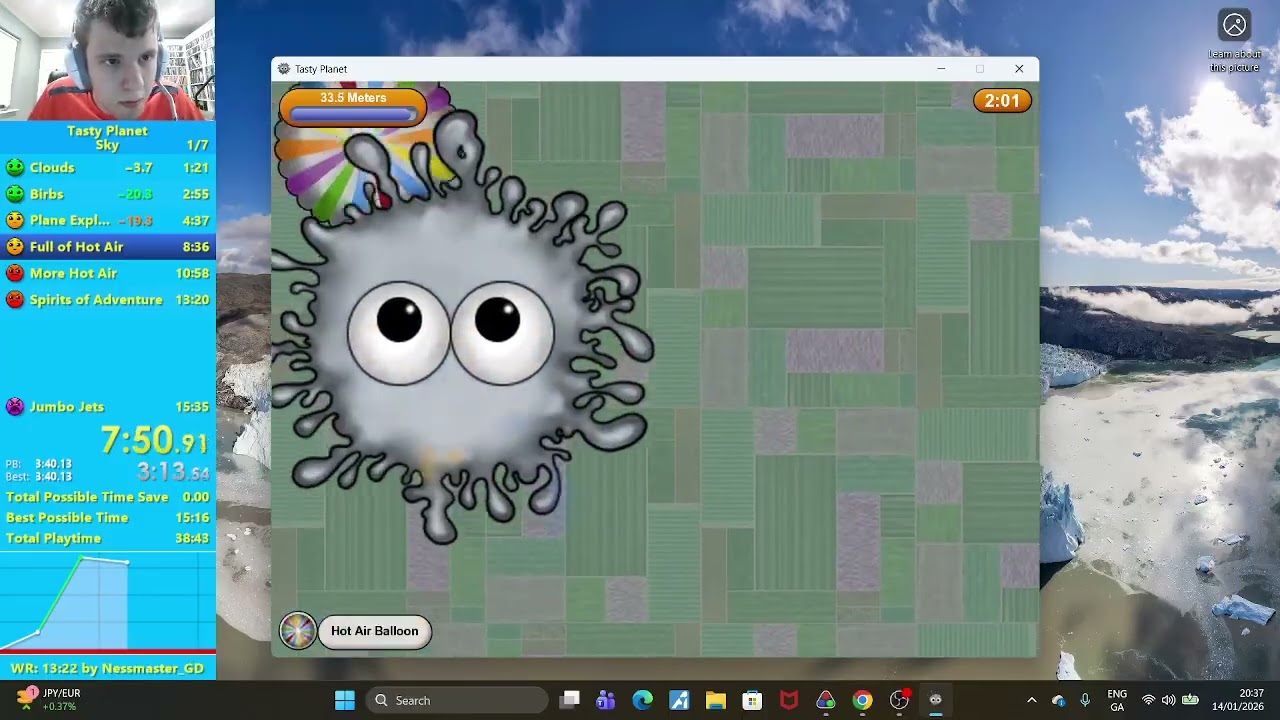Click the Full of Hot Air face icon
The width and height of the screenshot is (1280, 720).
[15, 246]
